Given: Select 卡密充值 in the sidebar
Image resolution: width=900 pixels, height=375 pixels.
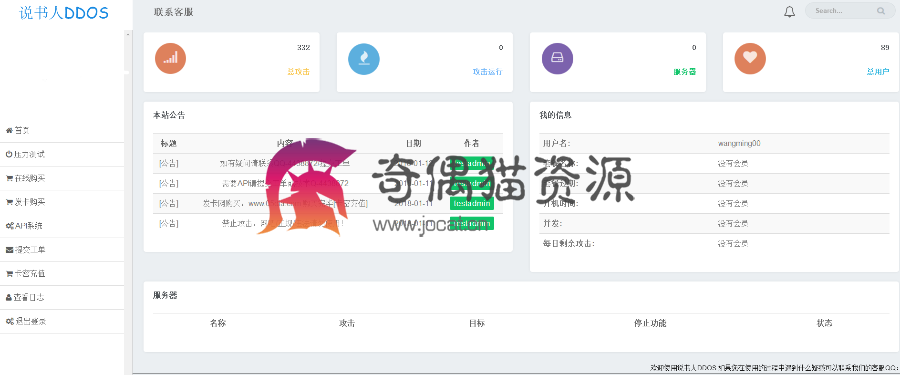Looking at the screenshot, I should pos(62,273).
